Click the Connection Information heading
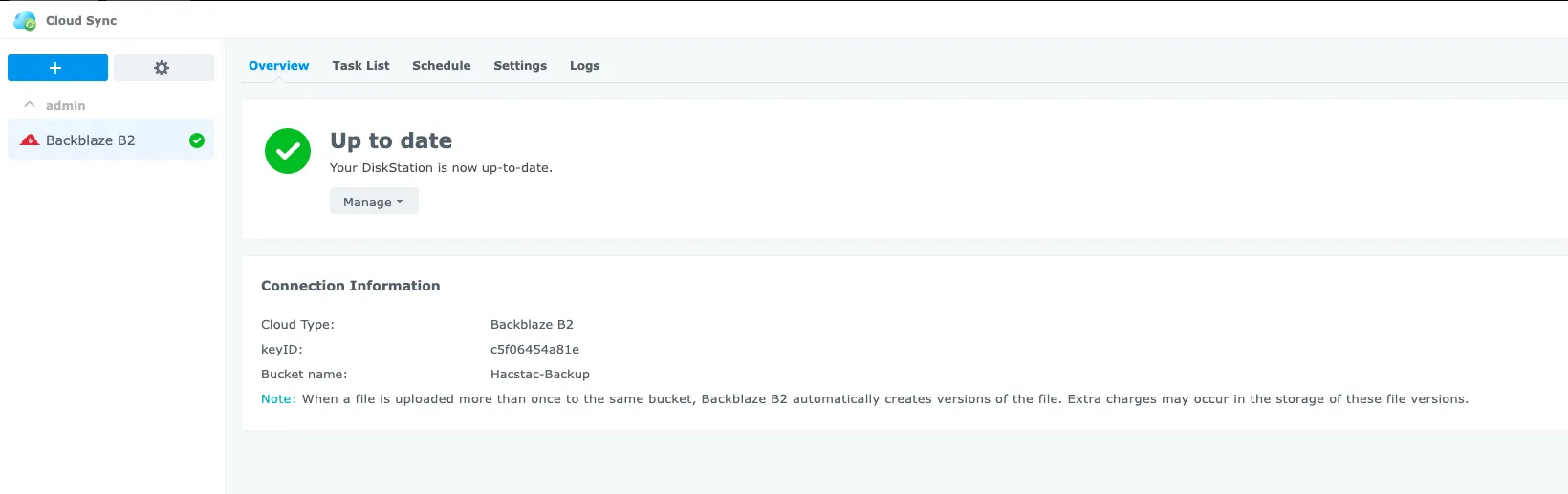 click(x=350, y=286)
